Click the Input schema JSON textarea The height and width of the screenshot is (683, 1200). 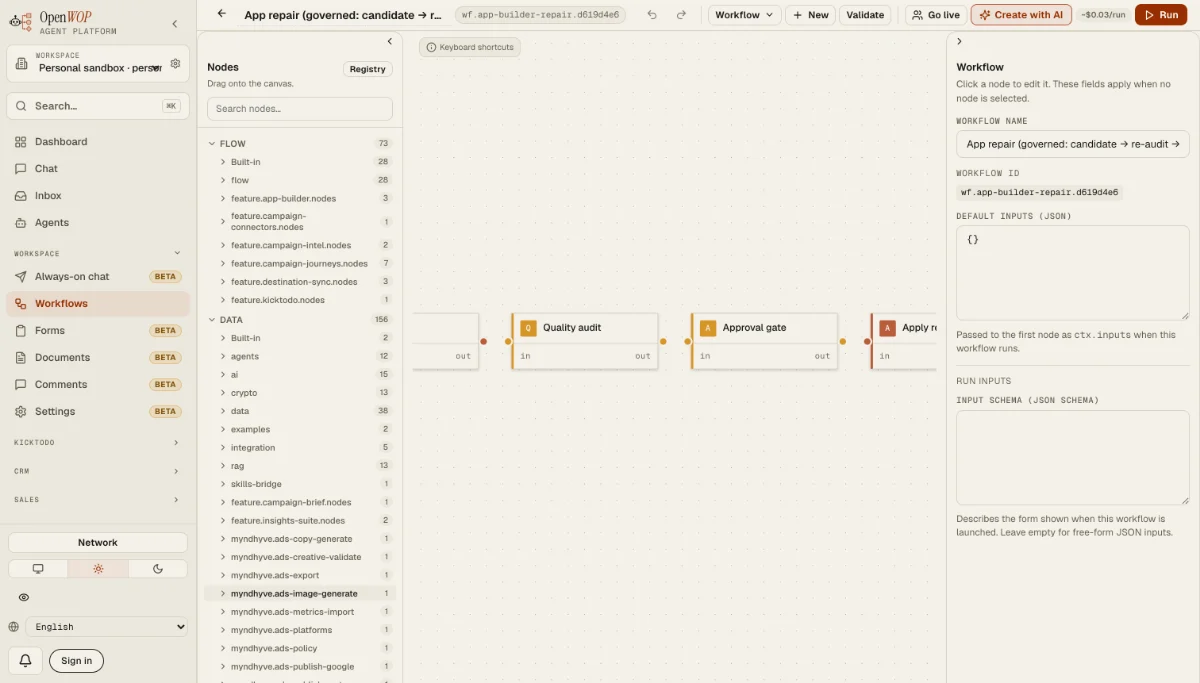coord(1073,458)
